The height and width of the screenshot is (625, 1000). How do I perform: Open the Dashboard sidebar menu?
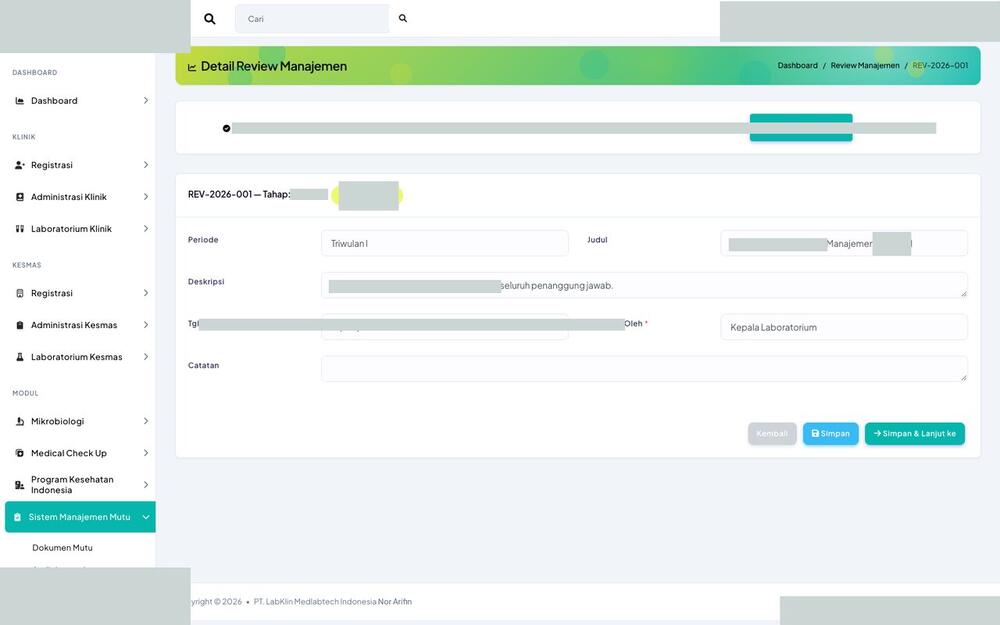[80, 101]
